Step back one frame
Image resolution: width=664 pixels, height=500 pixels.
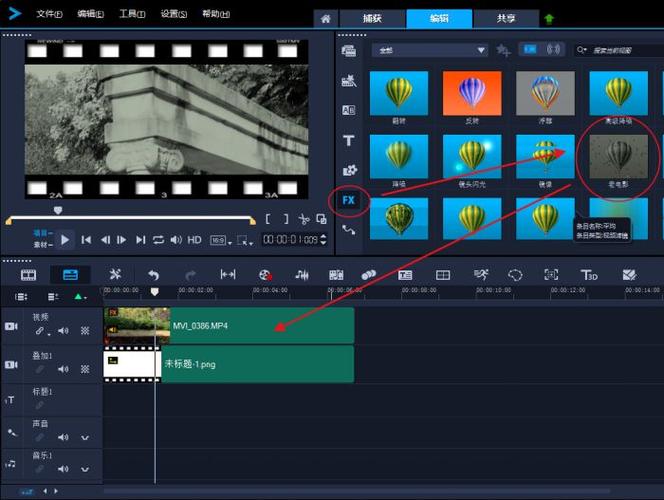tap(105, 240)
